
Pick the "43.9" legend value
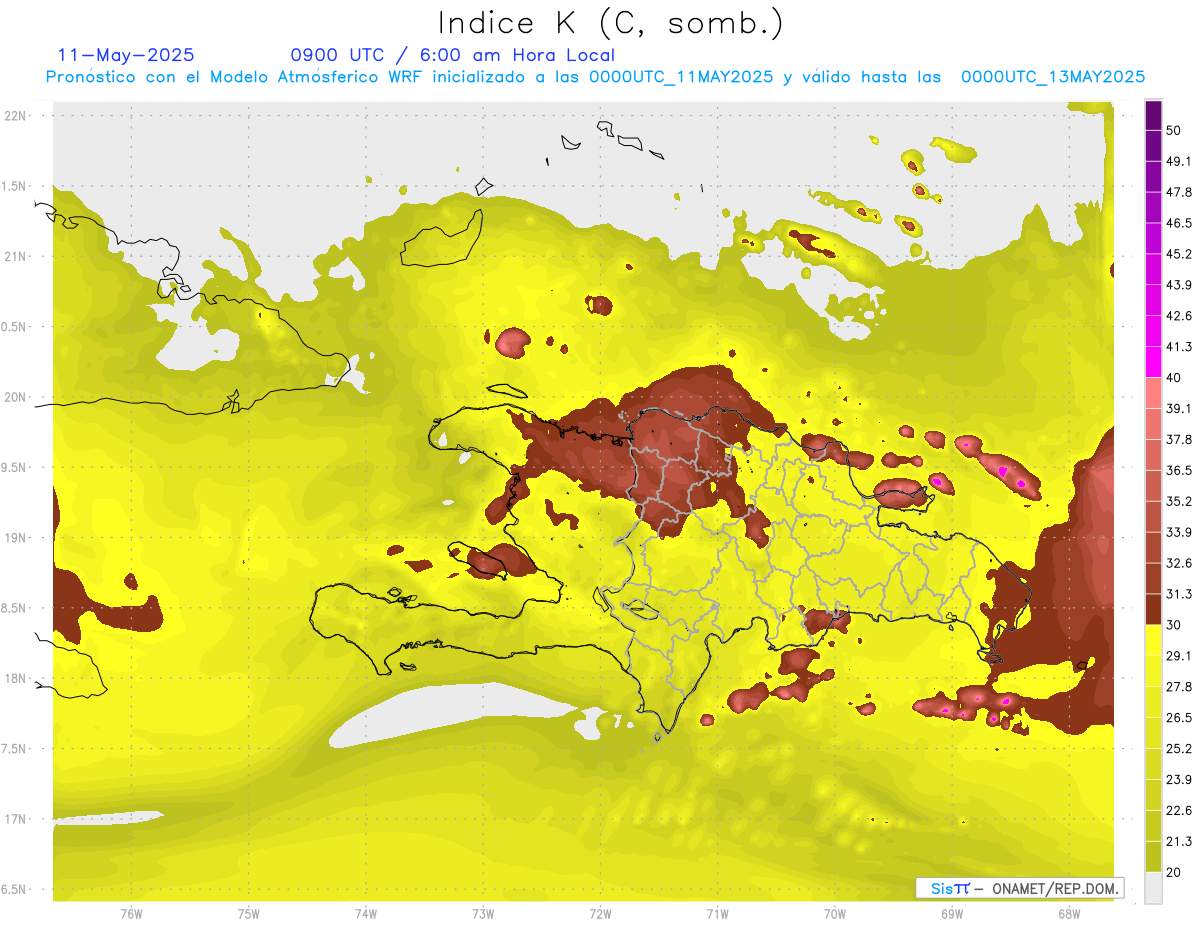[x=1179, y=285]
